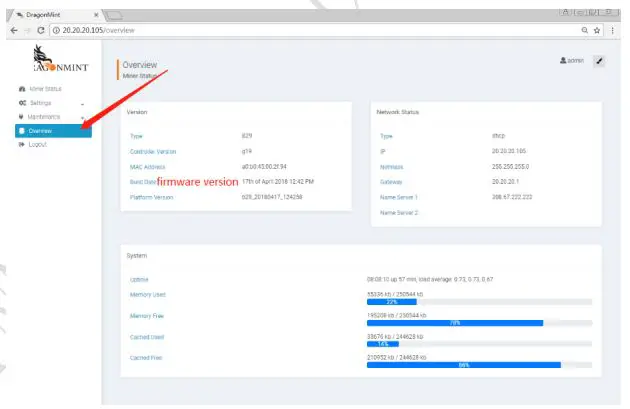Viewport: 630px width, 409px height.
Task: Bookmark this page with the star icon
Action: [597, 30]
